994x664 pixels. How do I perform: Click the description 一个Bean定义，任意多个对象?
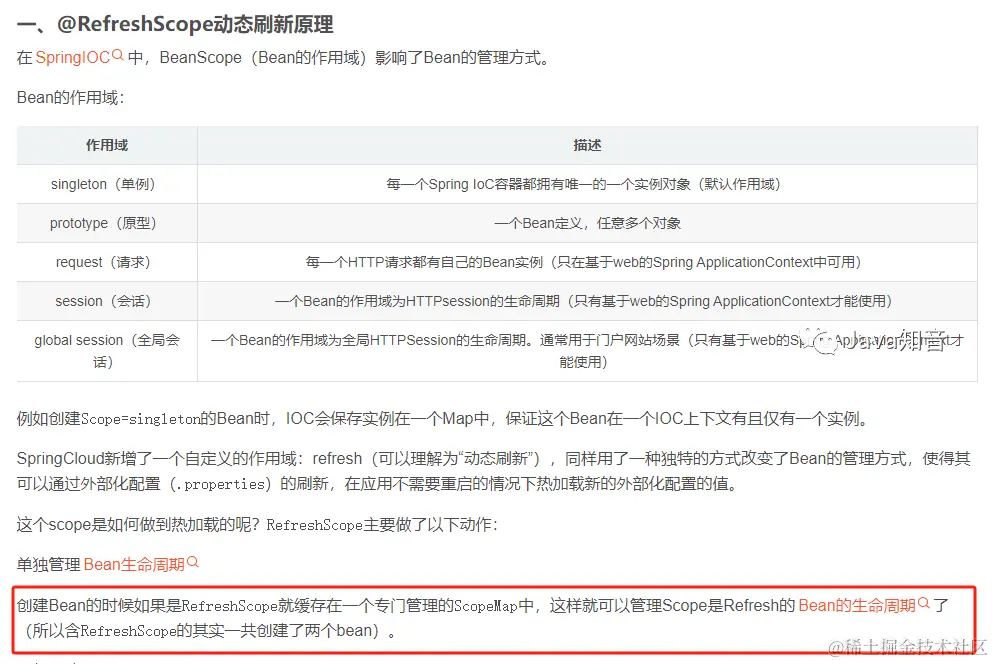pos(587,223)
